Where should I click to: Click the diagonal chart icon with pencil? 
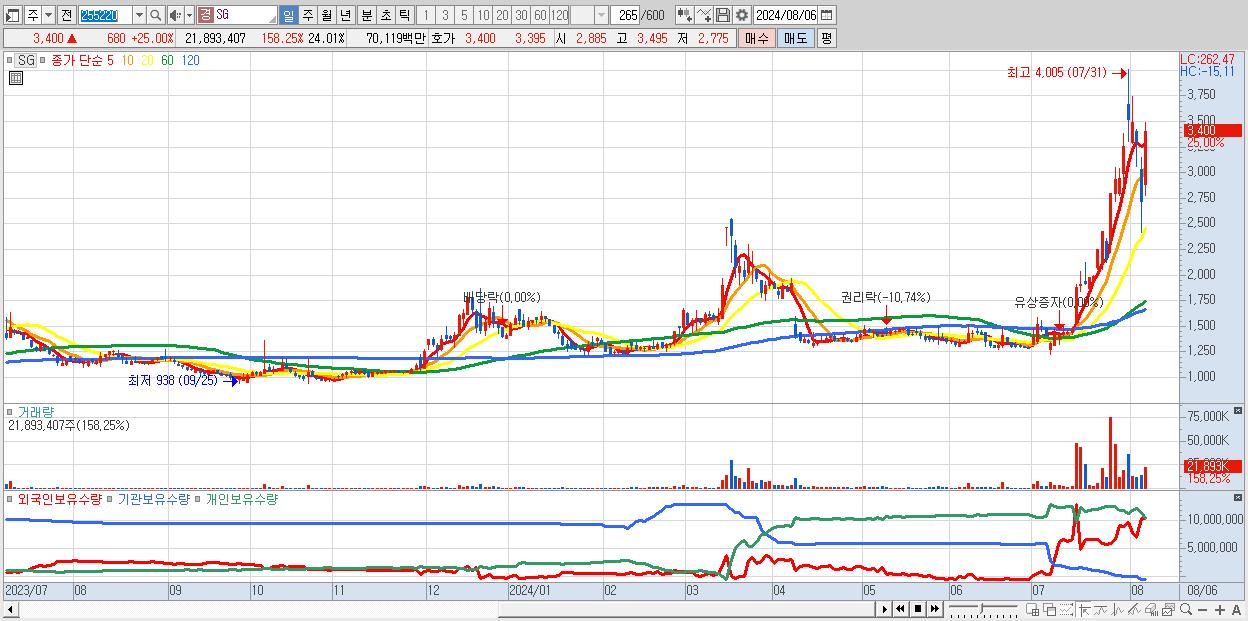1134,610
